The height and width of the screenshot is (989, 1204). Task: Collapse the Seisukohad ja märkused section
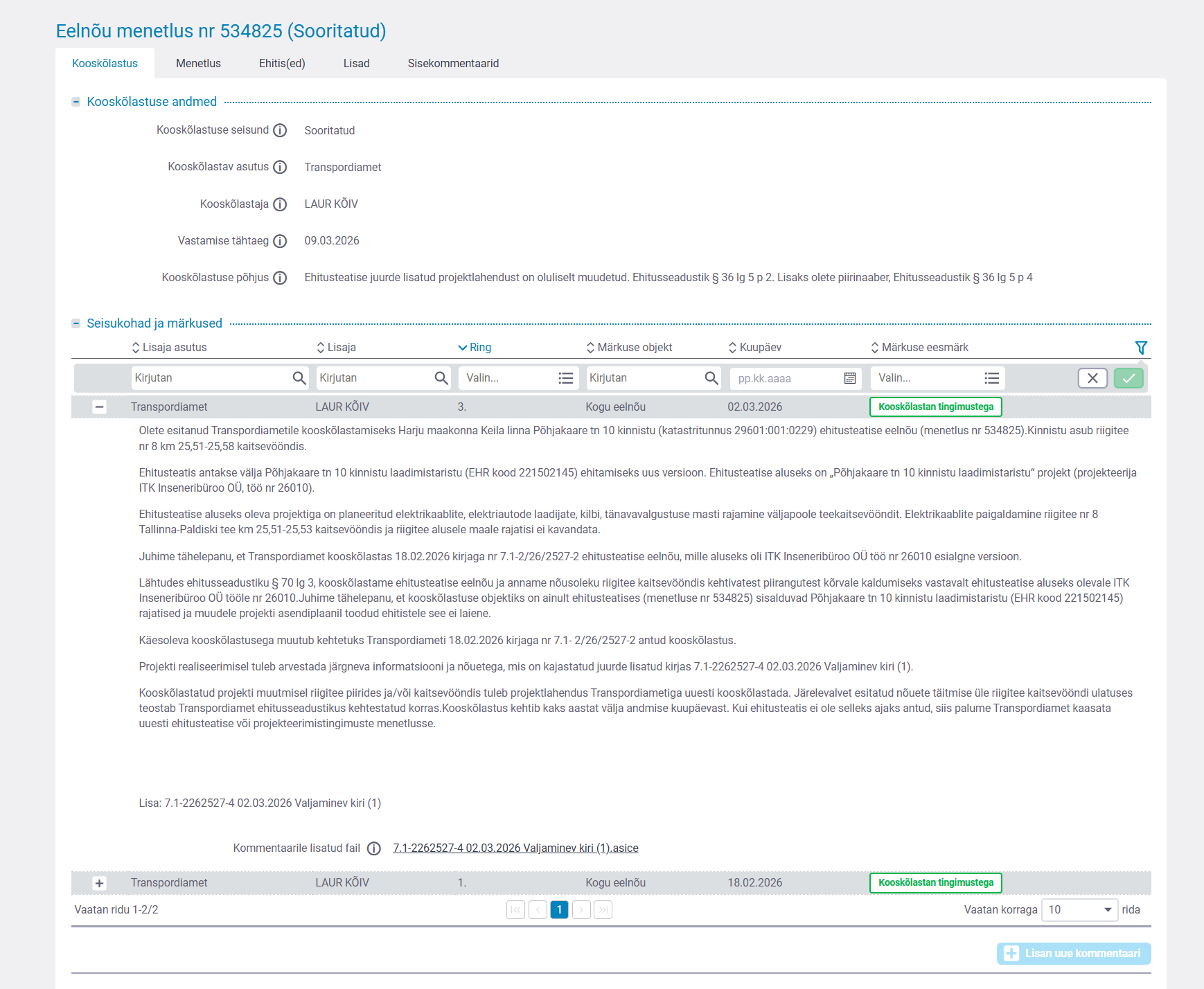pos(76,323)
